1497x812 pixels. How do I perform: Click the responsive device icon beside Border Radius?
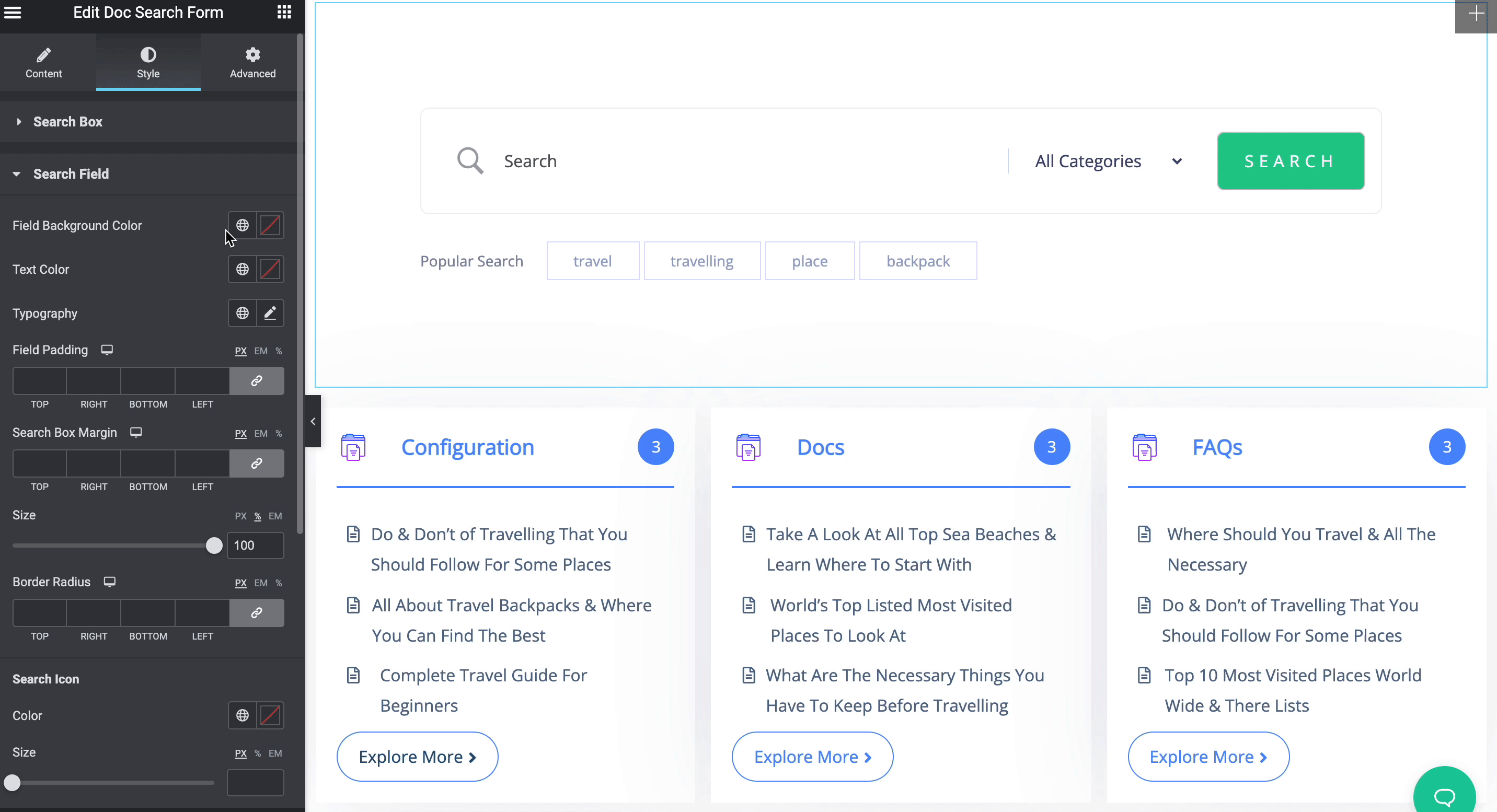(109, 582)
